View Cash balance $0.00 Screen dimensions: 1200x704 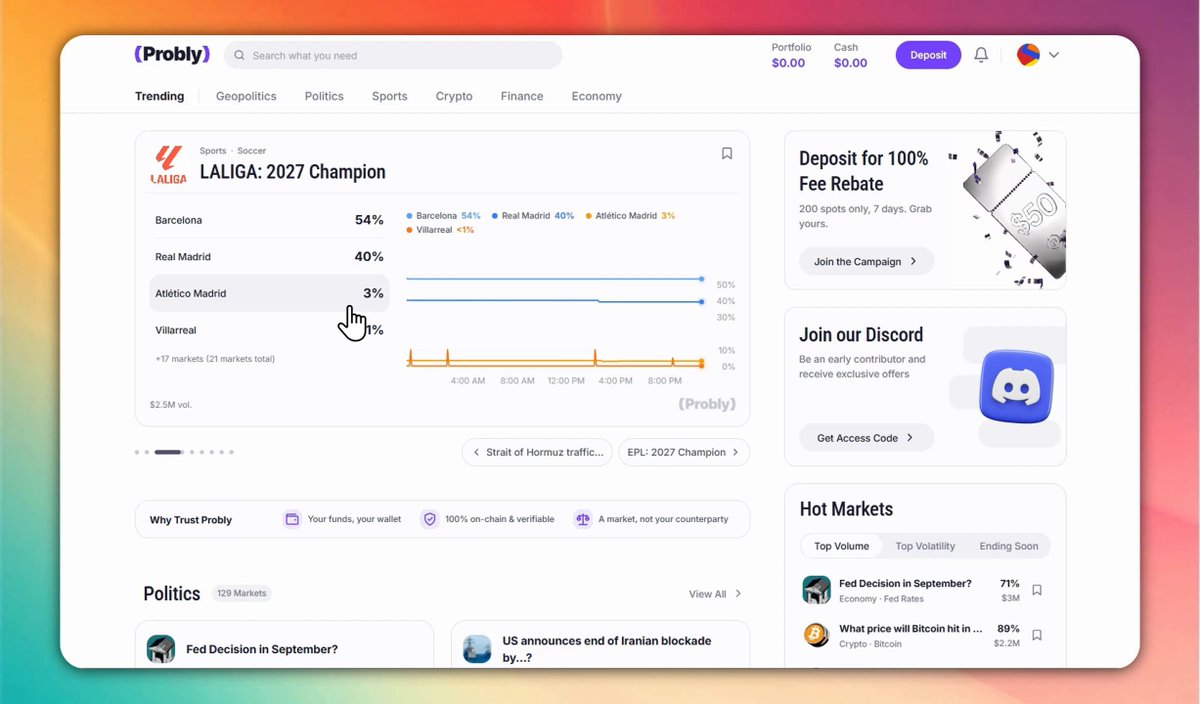click(x=850, y=55)
